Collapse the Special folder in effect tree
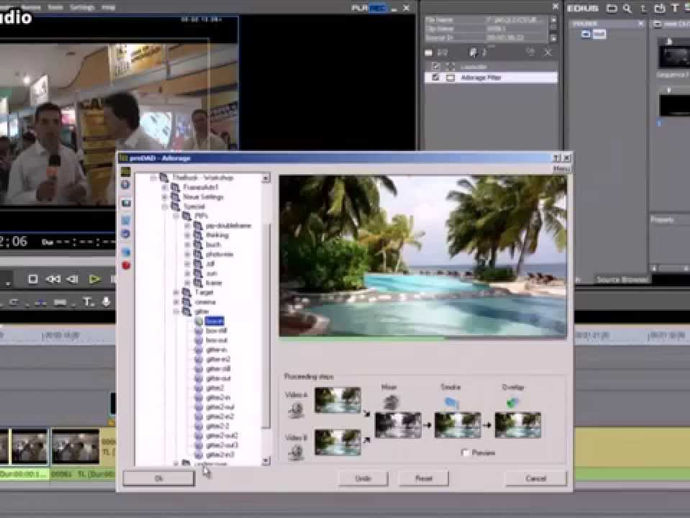Viewport: 690px width, 518px height. [x=164, y=206]
